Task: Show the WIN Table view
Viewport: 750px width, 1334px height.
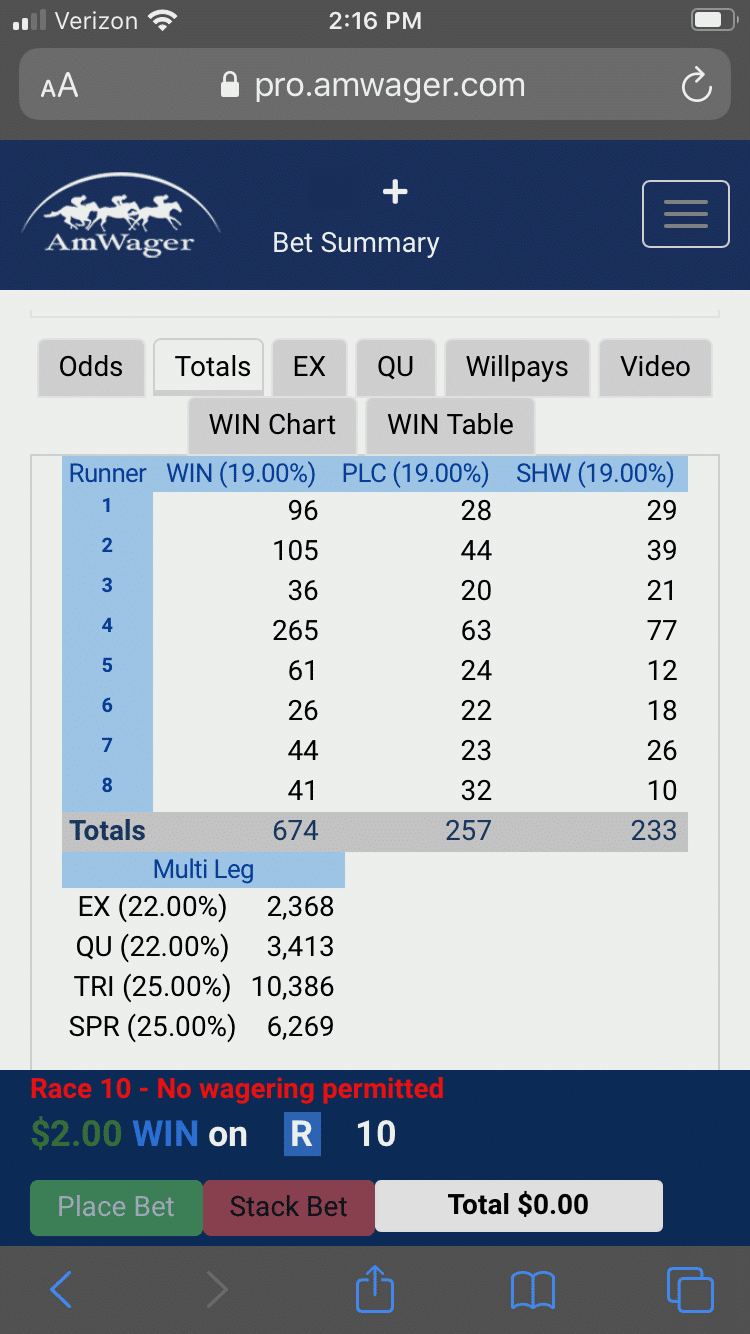Action: click(x=450, y=425)
